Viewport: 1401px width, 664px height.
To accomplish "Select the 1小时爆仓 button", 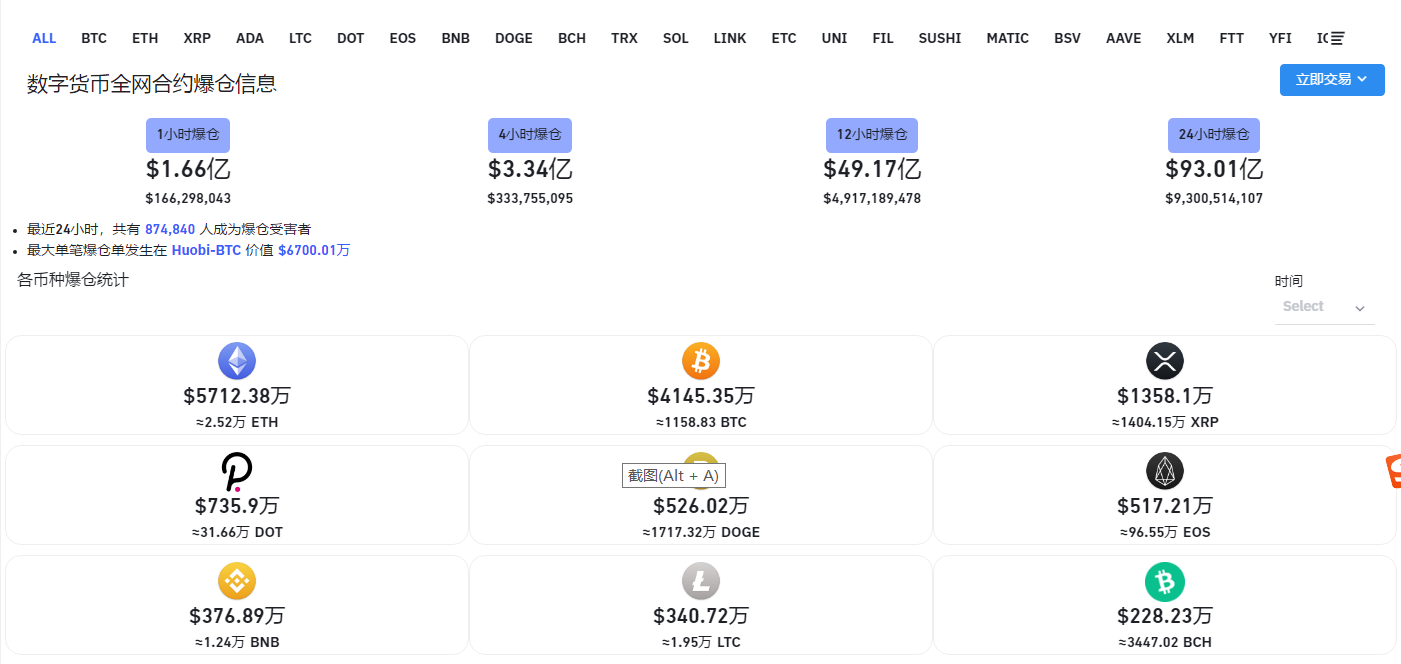I will pyautogui.click(x=188, y=135).
